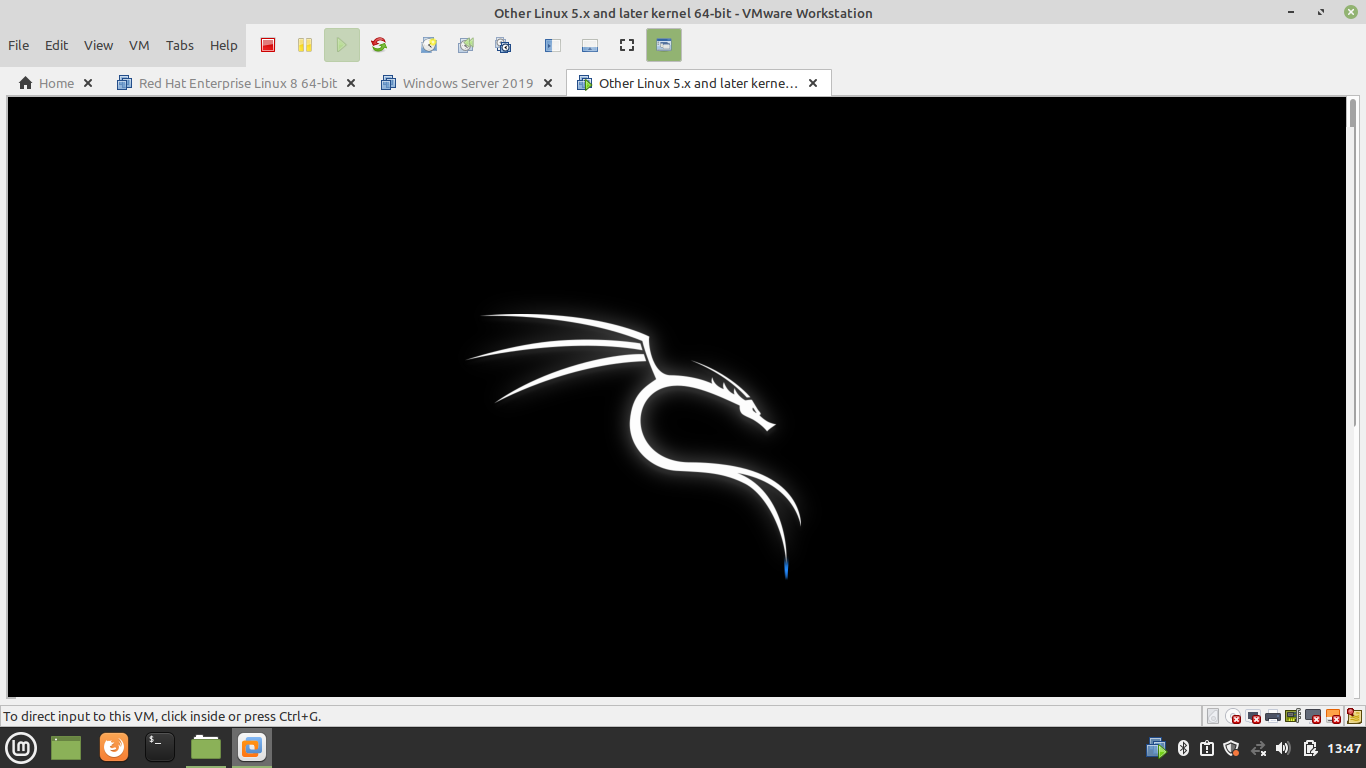The width and height of the screenshot is (1366, 768).
Task: Click the network adapter status icon
Action: [1293, 716]
